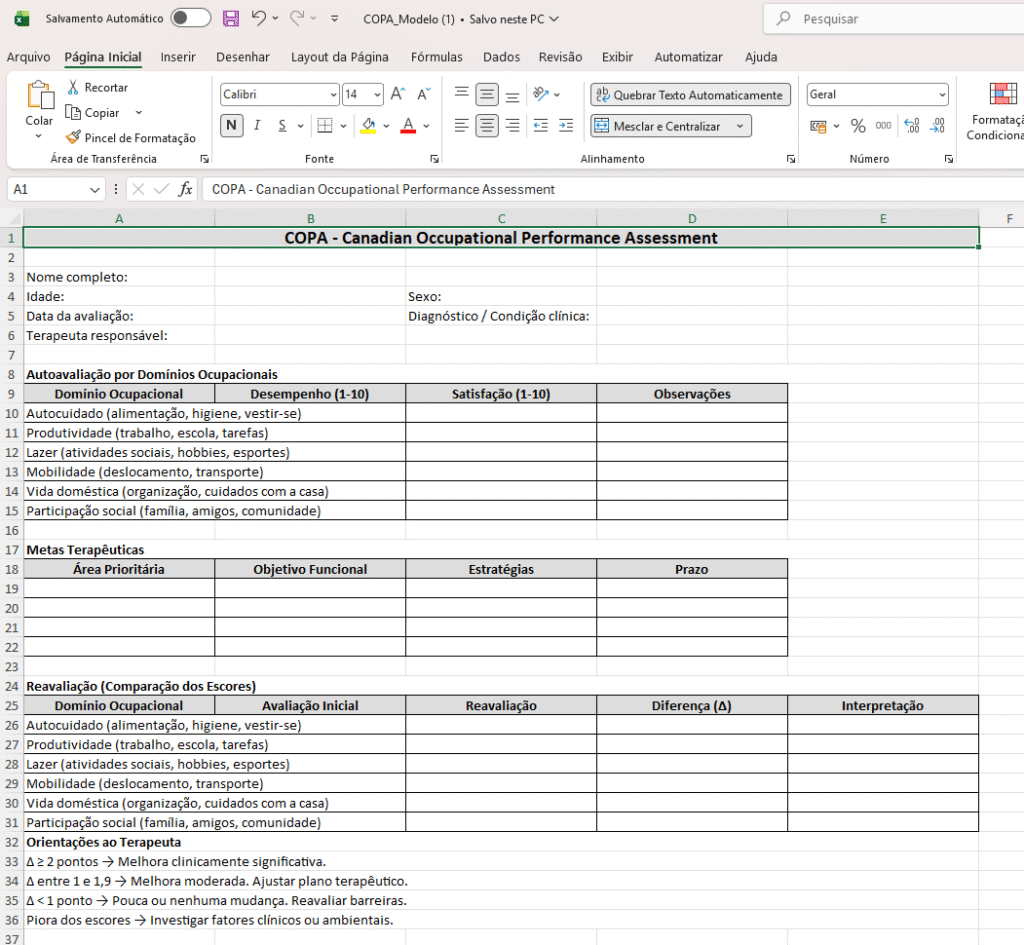Screen dimensions: 1024x945
Task: Toggle center horizontal alignment button
Action: [487, 125]
